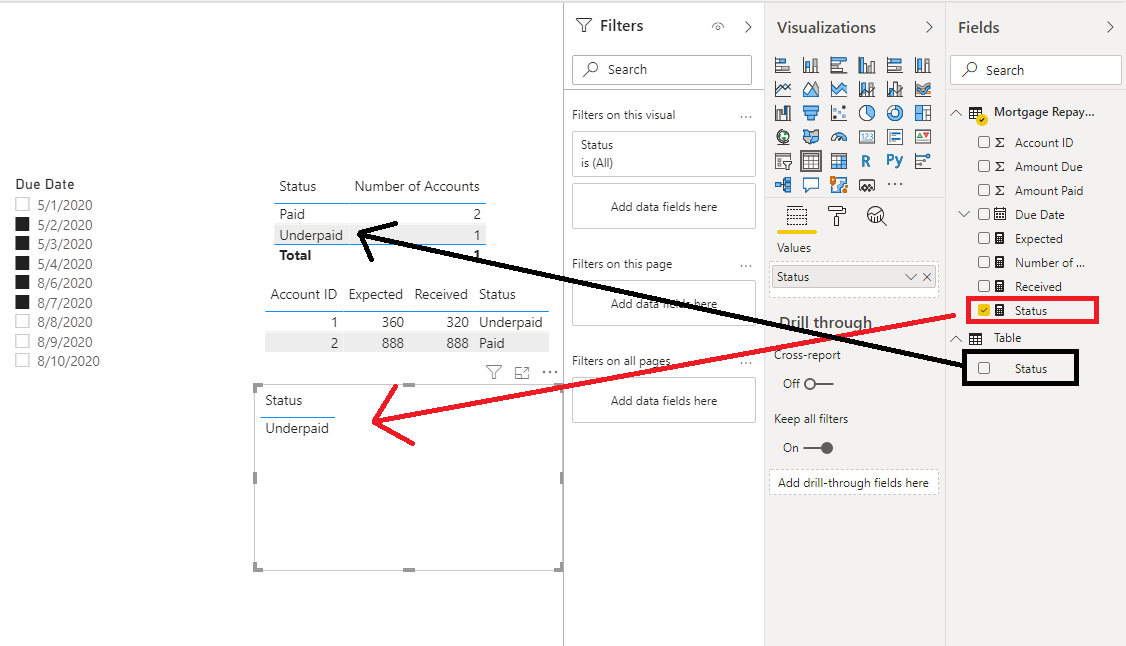1126x646 pixels.
Task: Select the KPI visual
Action: point(923,136)
